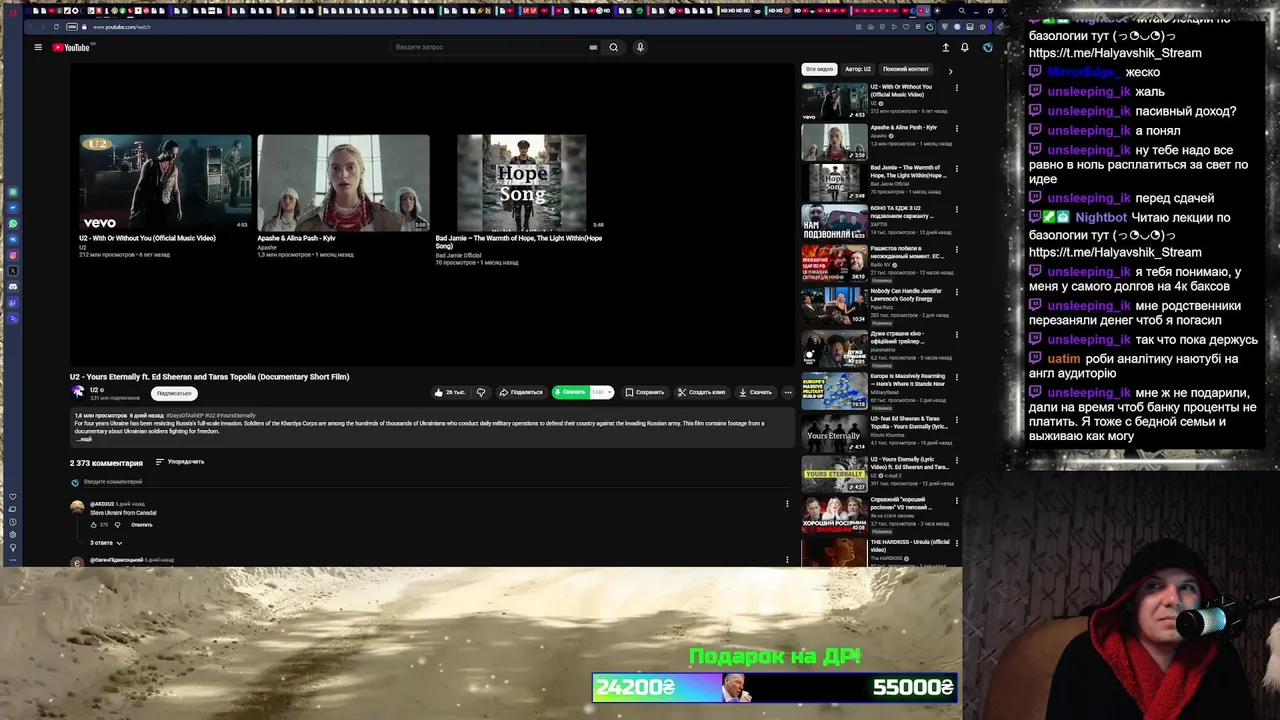Expand the description with "...ещё"

(x=84, y=439)
